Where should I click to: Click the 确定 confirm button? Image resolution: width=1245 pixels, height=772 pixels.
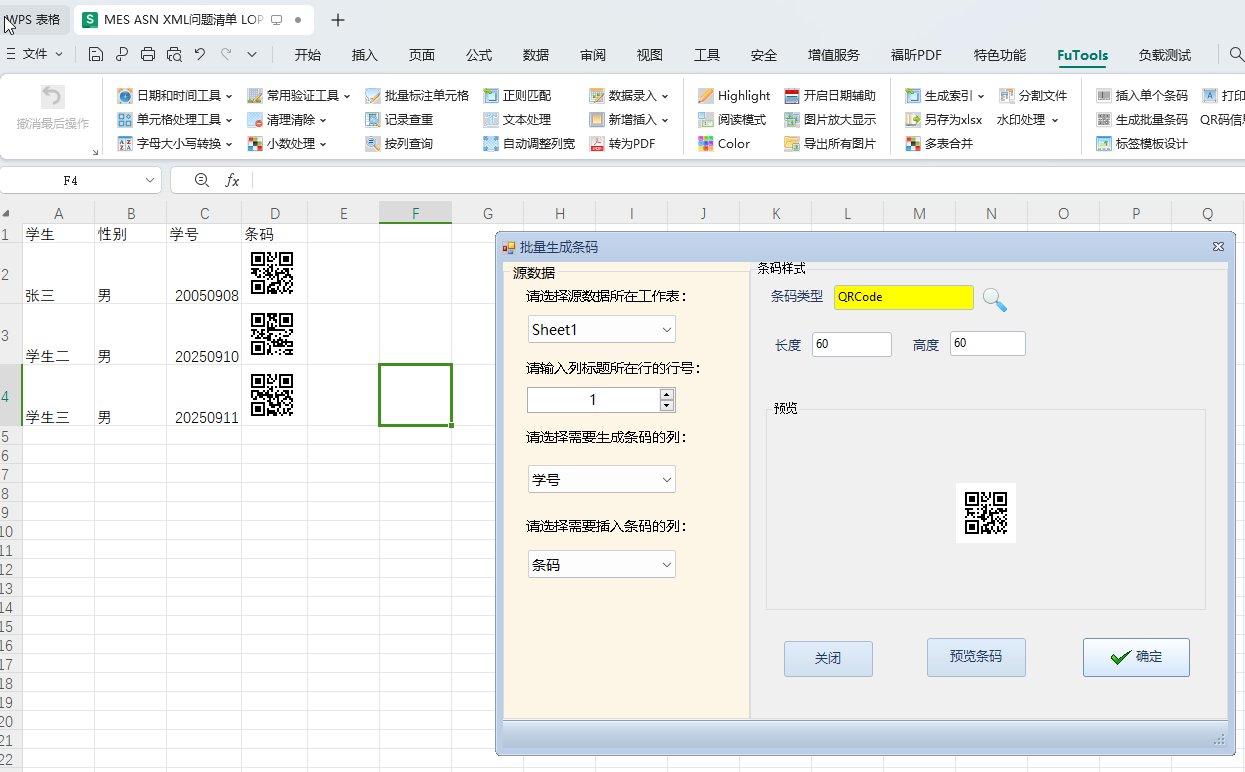click(1136, 657)
